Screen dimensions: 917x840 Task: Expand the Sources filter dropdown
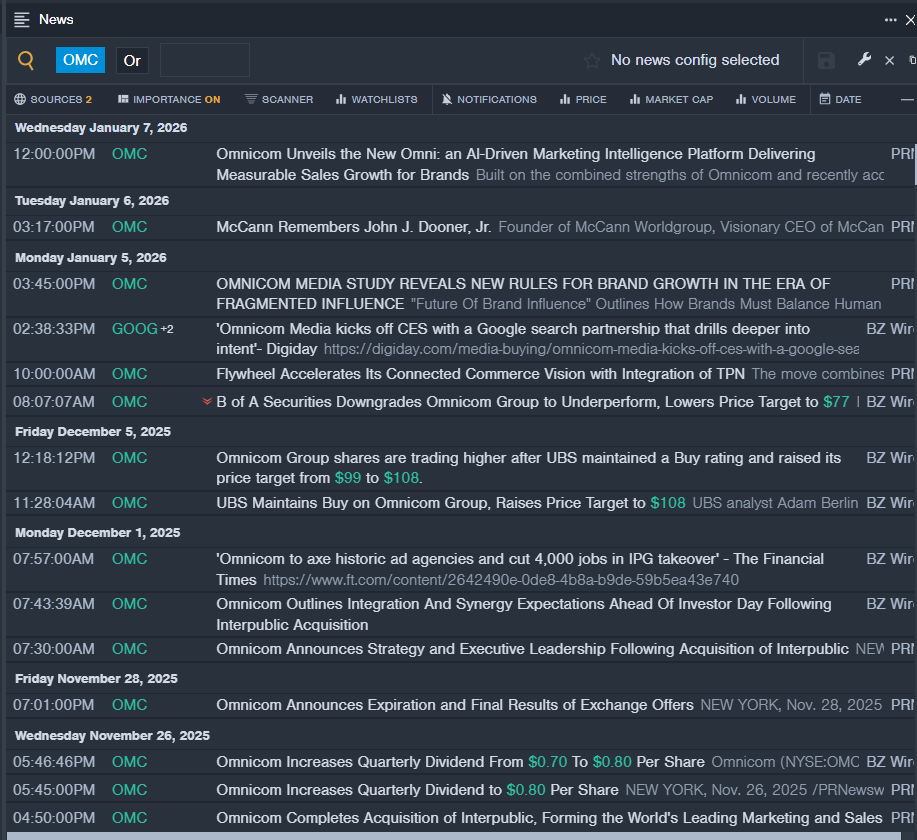pos(53,100)
